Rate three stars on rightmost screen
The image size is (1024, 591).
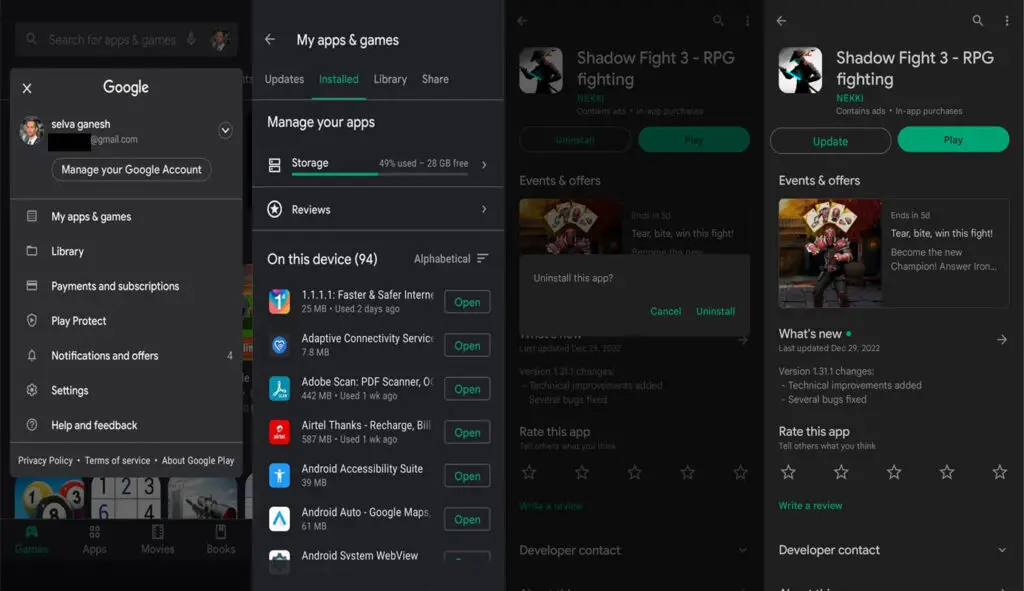click(893, 472)
